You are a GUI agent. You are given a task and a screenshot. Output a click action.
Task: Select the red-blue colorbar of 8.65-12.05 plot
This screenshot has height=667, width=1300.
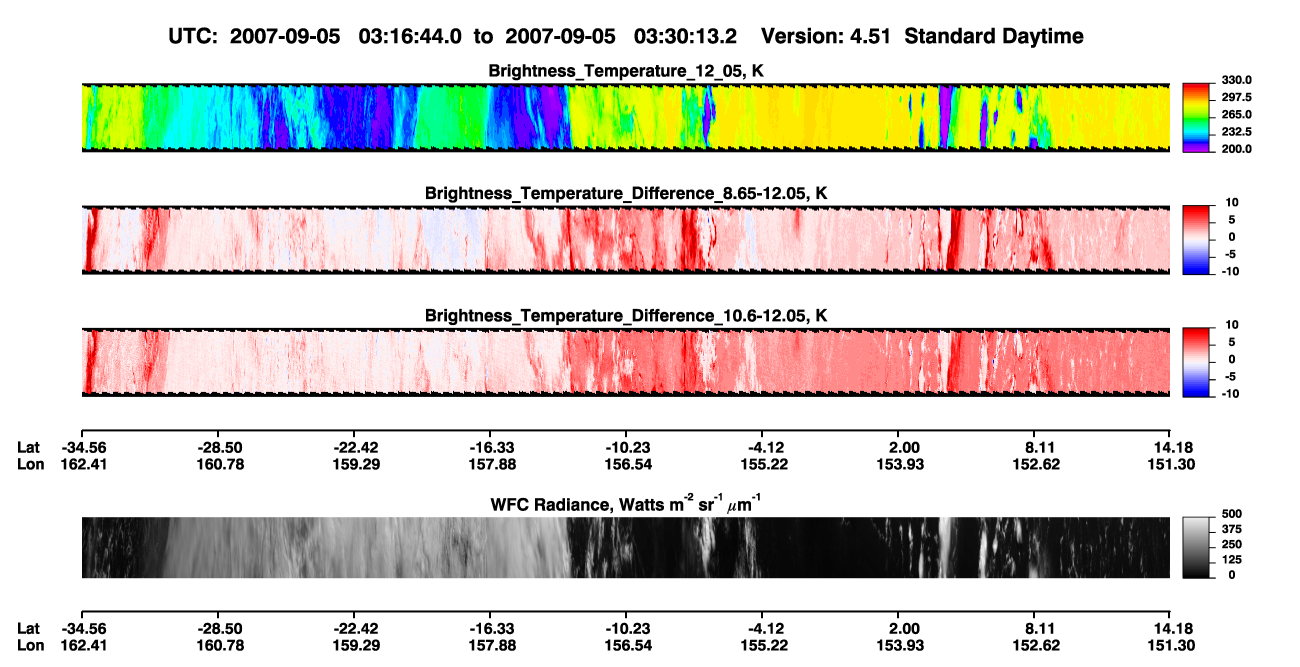coord(1197,240)
